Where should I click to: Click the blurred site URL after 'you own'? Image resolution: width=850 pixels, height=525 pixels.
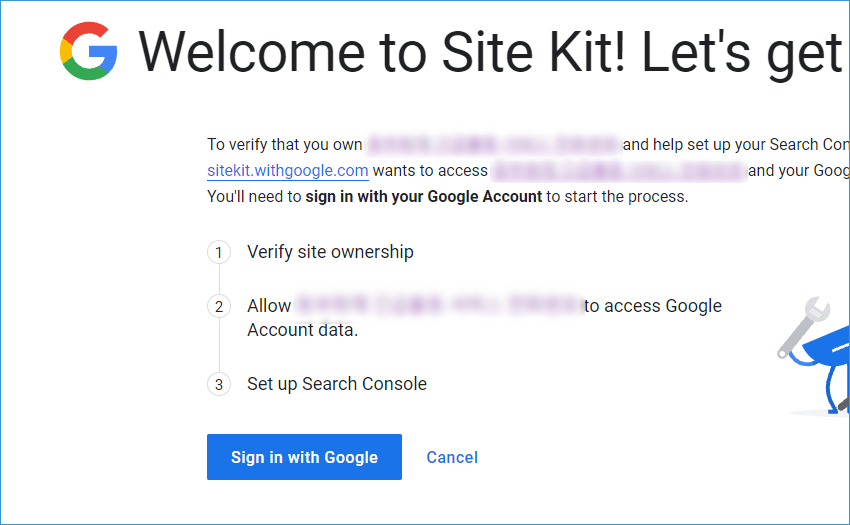(493, 144)
